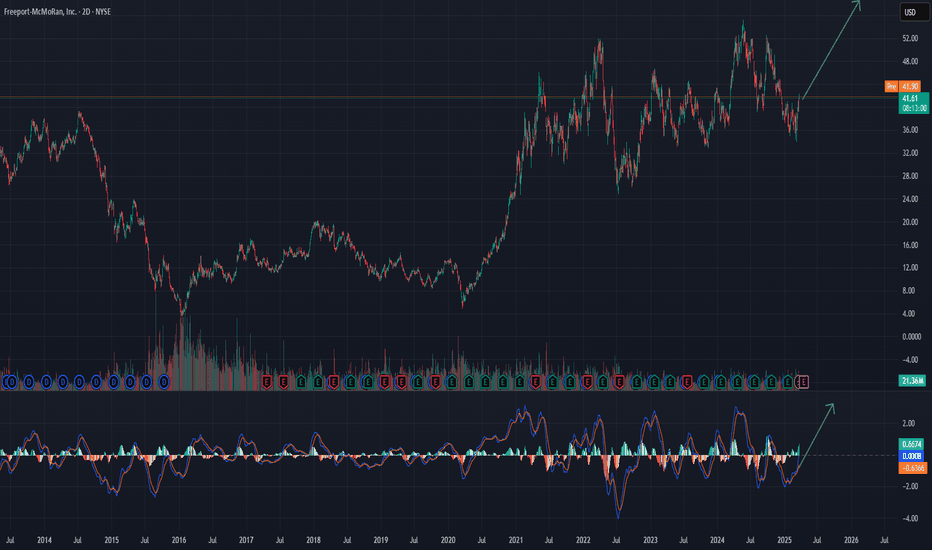Screen dimensions: 932x550
Task: Click the 8.00 price axis label
Action: [908, 291]
